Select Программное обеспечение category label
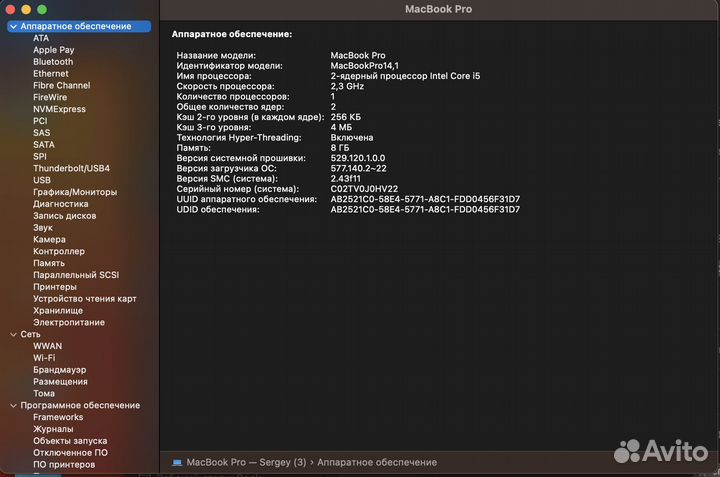This screenshot has width=720, height=477. 80,406
